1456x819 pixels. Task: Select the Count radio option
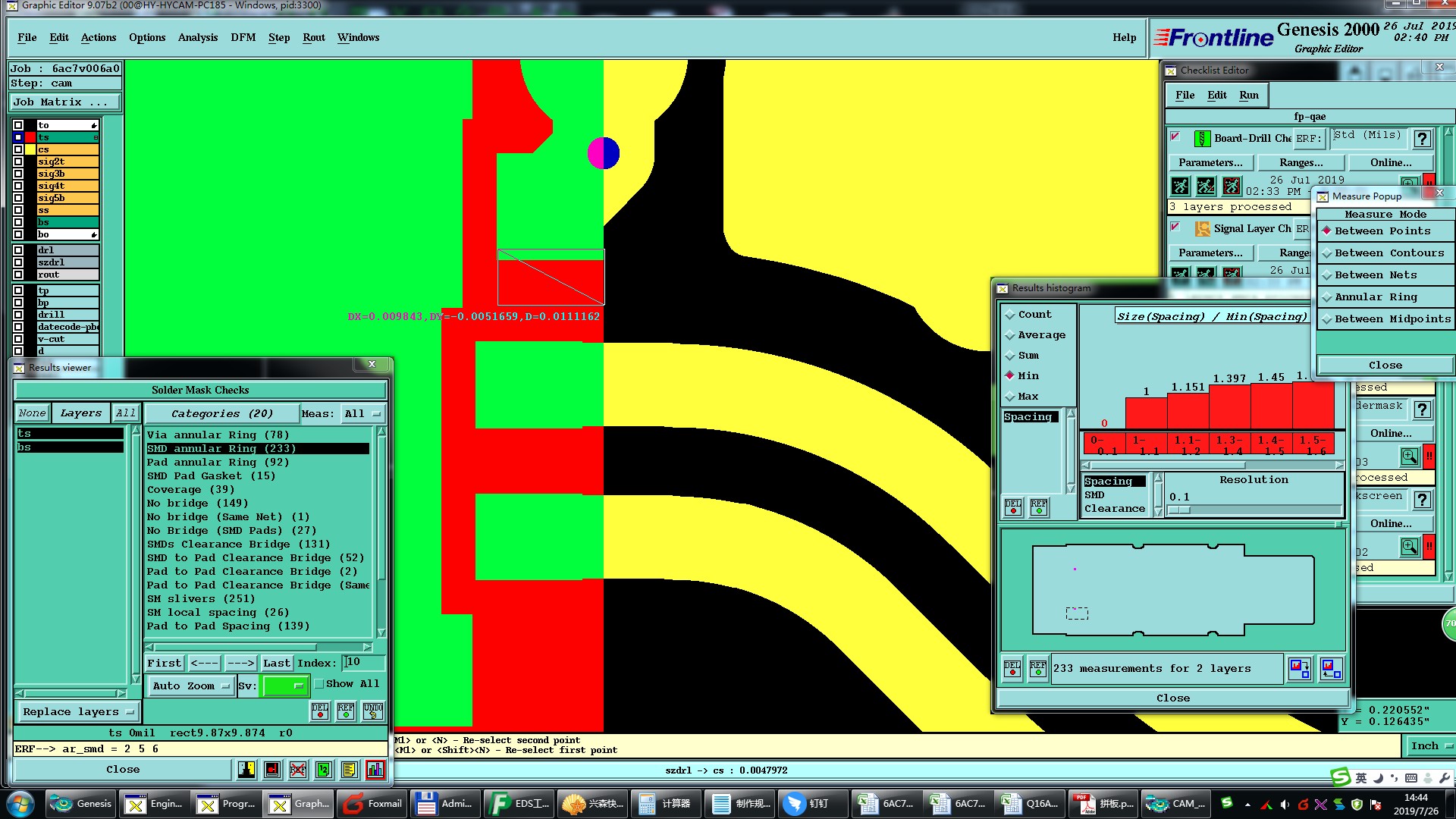(1010, 315)
